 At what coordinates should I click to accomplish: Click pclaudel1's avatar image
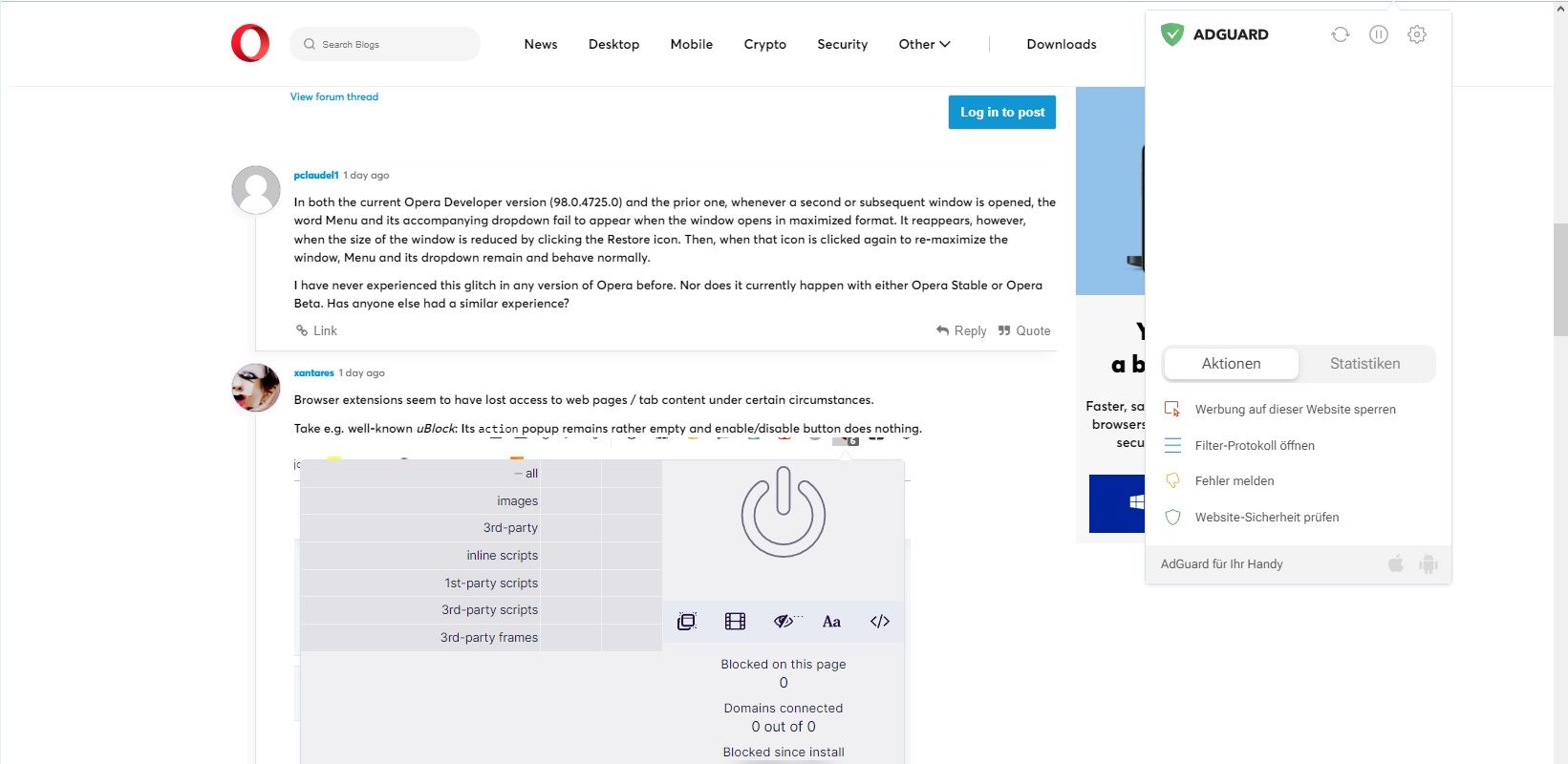coord(256,190)
